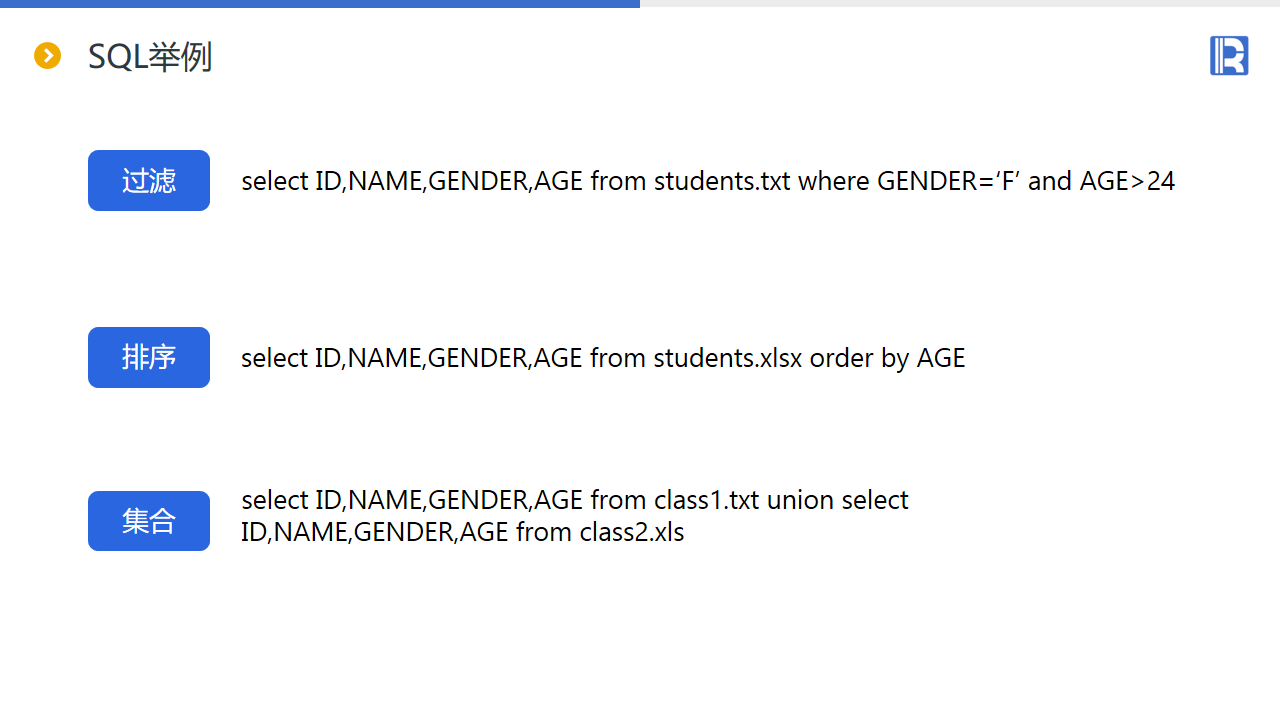This screenshot has height=720, width=1280.
Task: Click the AGE>24 condition text
Action: click(x=1127, y=181)
